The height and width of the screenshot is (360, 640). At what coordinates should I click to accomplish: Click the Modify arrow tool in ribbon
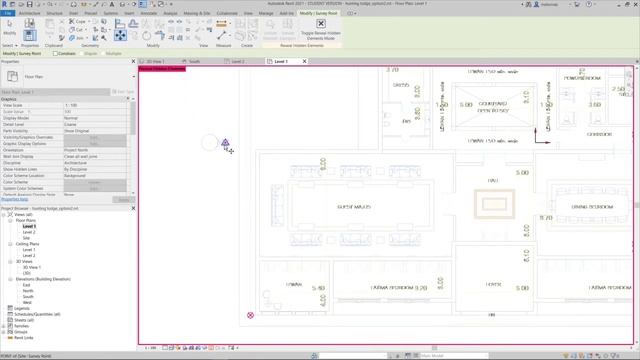point(9,25)
